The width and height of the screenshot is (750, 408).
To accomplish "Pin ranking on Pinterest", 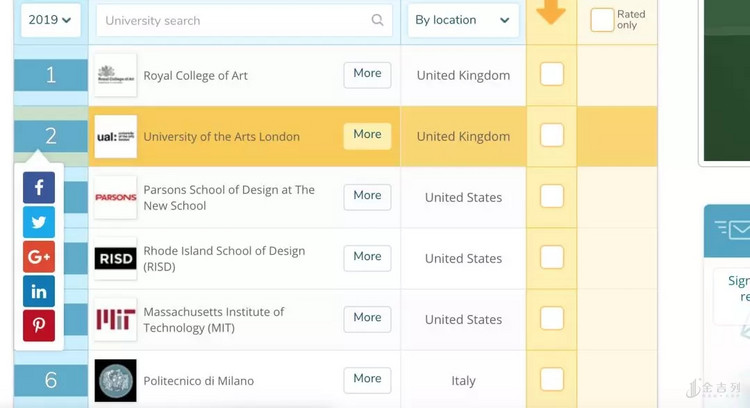I will (x=39, y=326).
